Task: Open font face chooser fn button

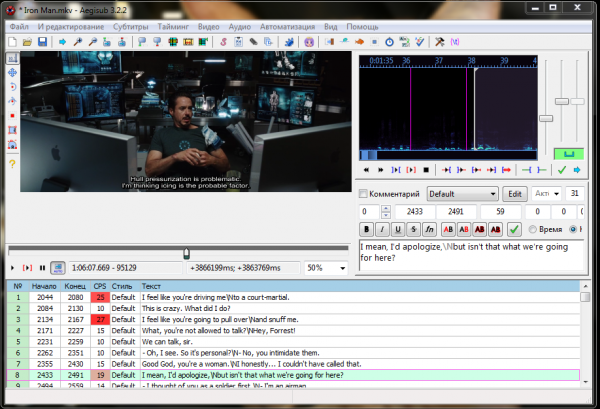Action: [429, 229]
